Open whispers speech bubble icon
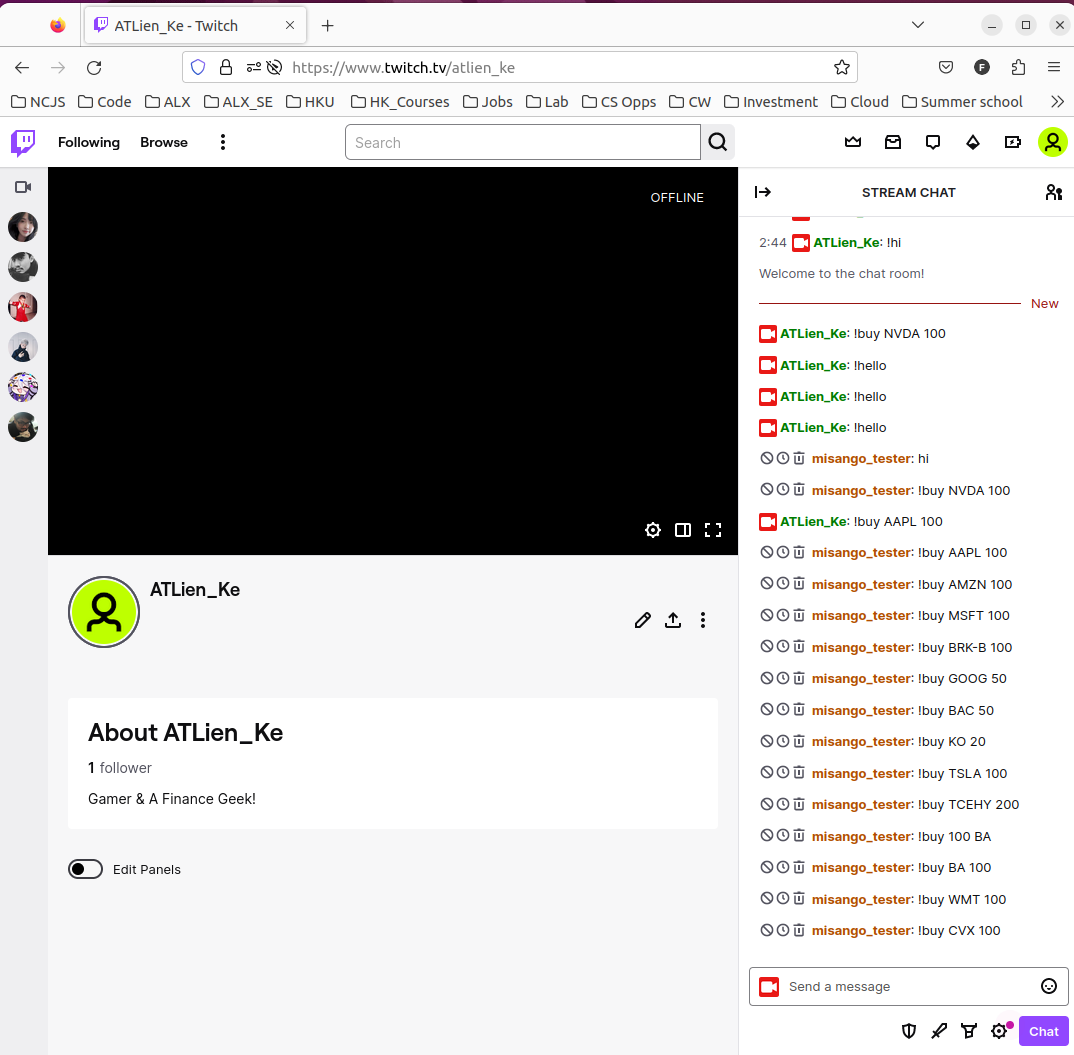 tap(933, 142)
